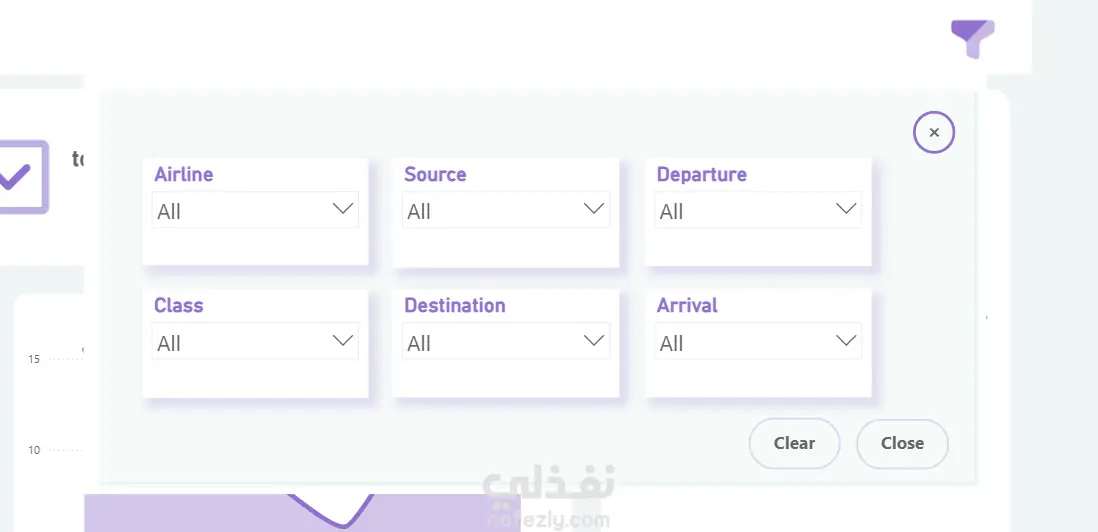This screenshot has height=532, width=1098.
Task: Expand the Source dropdown arrow
Action: pos(594,210)
